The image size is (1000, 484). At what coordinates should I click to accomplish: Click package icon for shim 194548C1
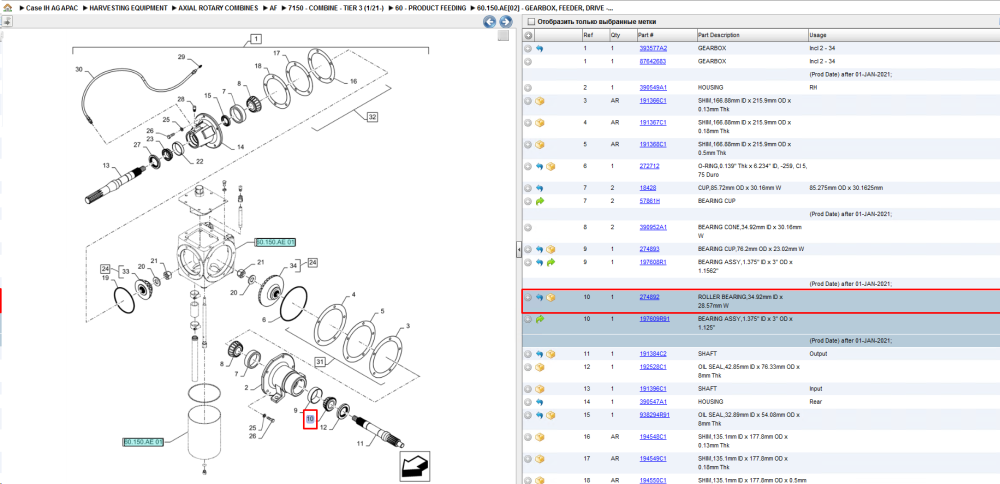[x=540, y=437]
